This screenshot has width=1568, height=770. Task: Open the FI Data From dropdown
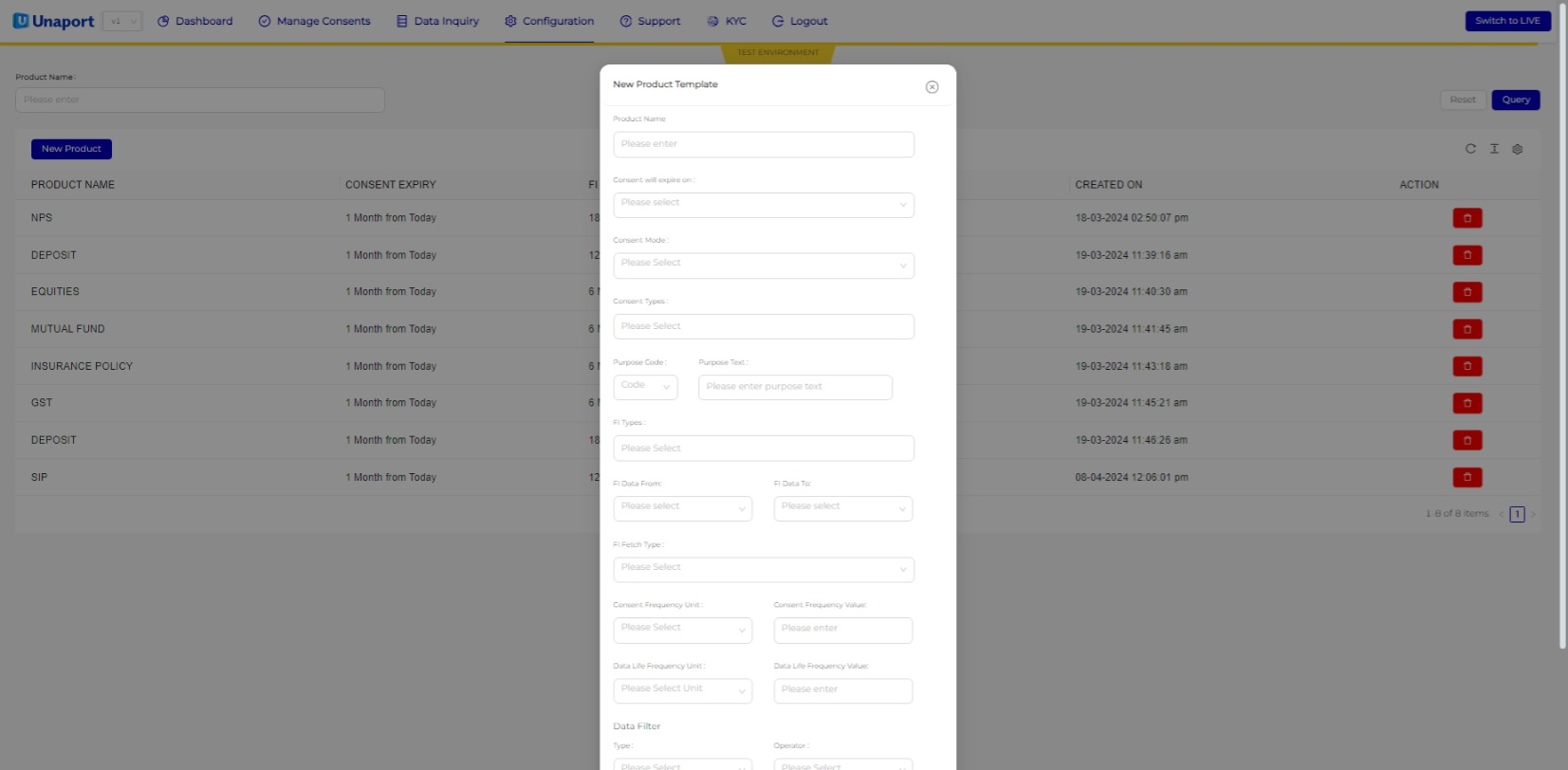(682, 508)
